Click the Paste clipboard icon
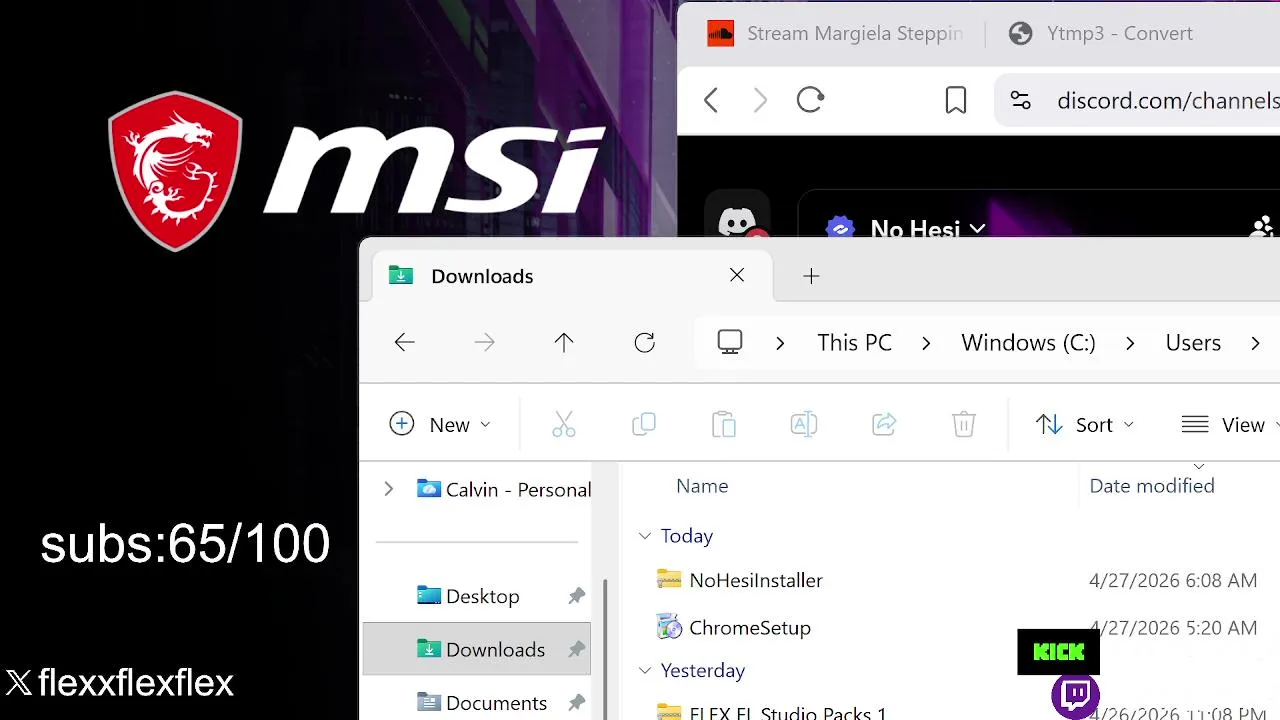The height and width of the screenshot is (720, 1280). pos(724,425)
